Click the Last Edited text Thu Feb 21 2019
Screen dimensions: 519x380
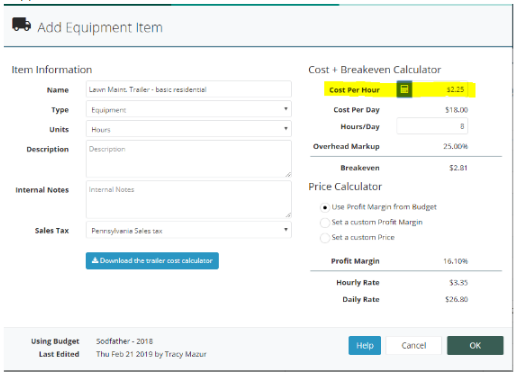click(124, 354)
